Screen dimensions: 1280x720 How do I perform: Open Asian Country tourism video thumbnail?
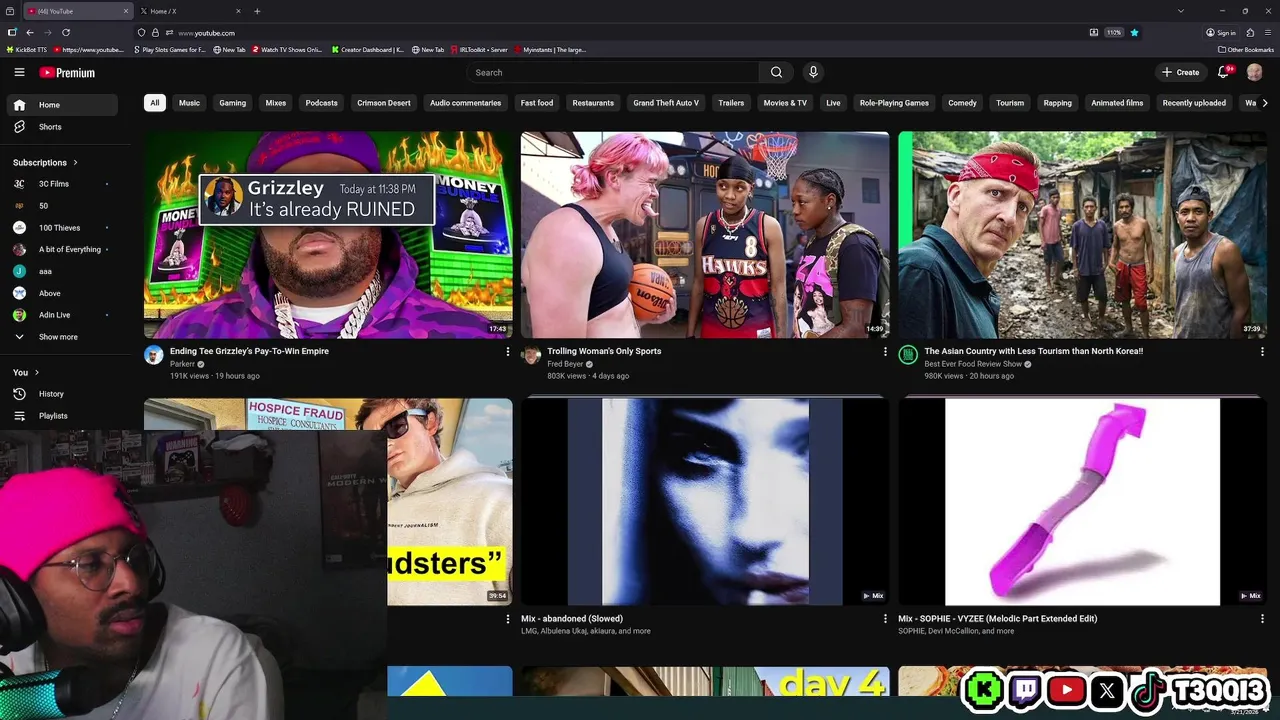[1082, 235]
